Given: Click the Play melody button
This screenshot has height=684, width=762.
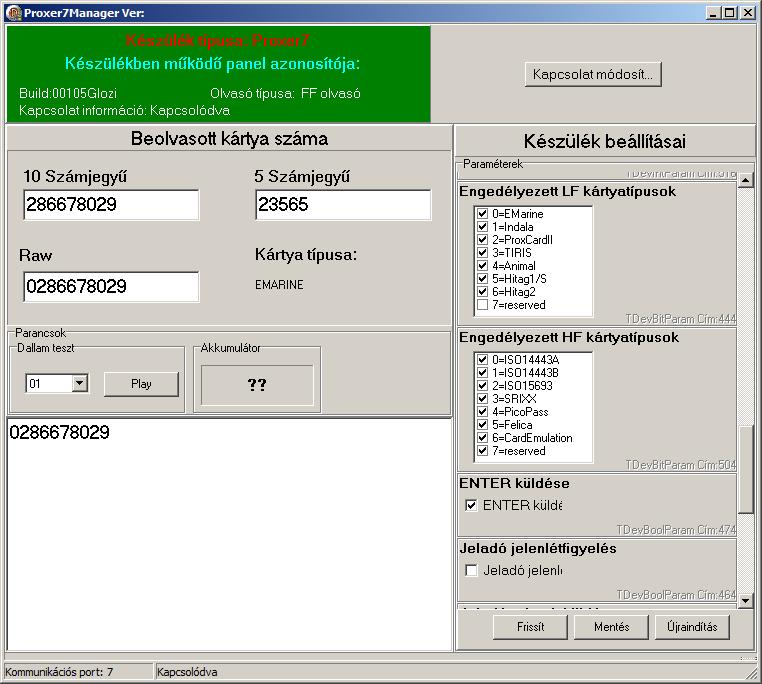Looking at the screenshot, I should point(141,384).
